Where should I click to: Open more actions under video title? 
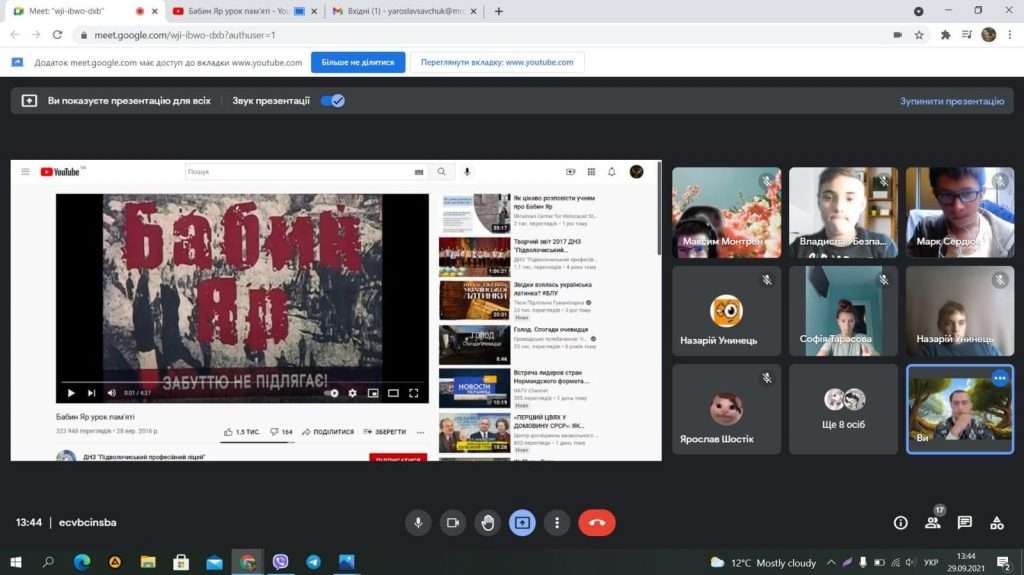(421, 432)
